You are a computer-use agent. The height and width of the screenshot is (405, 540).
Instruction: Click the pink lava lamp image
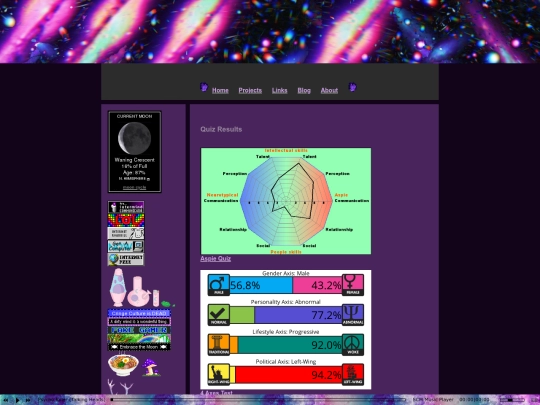(118, 288)
